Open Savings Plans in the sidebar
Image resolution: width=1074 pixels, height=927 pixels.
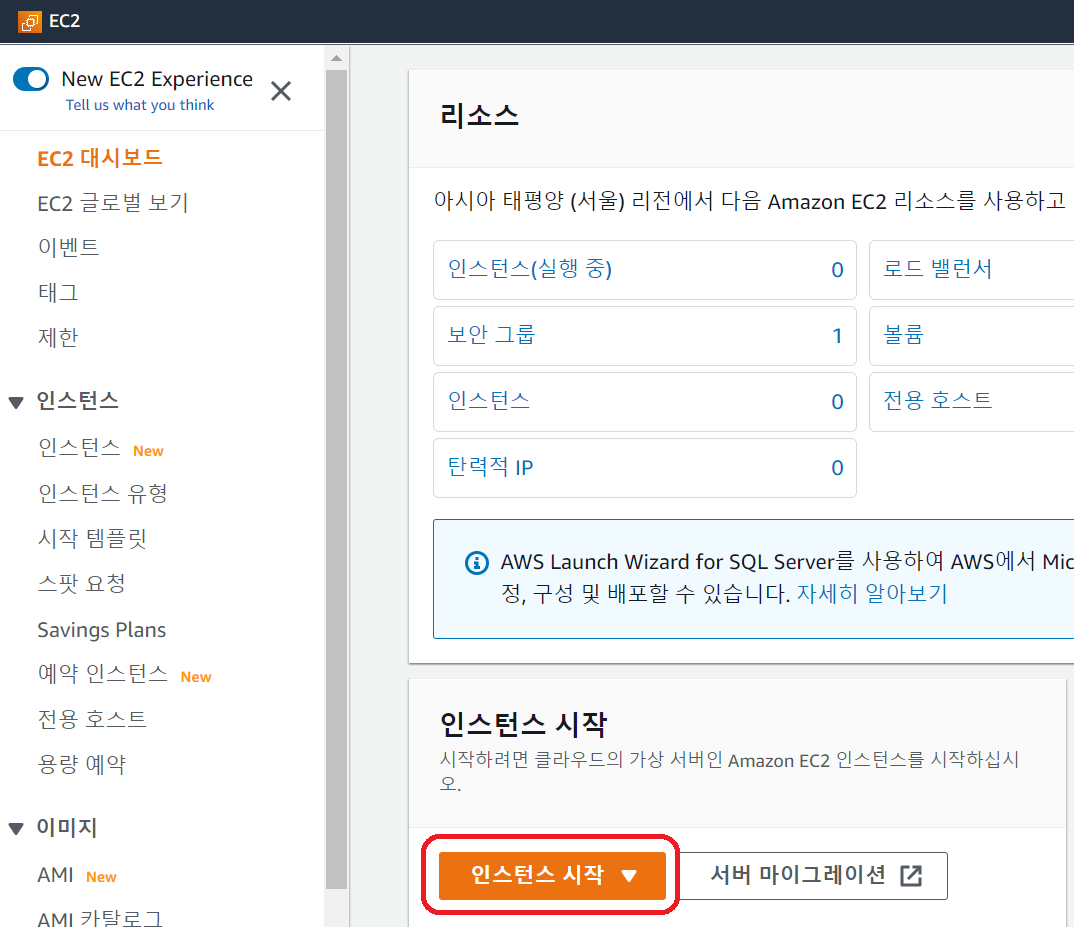click(x=101, y=630)
